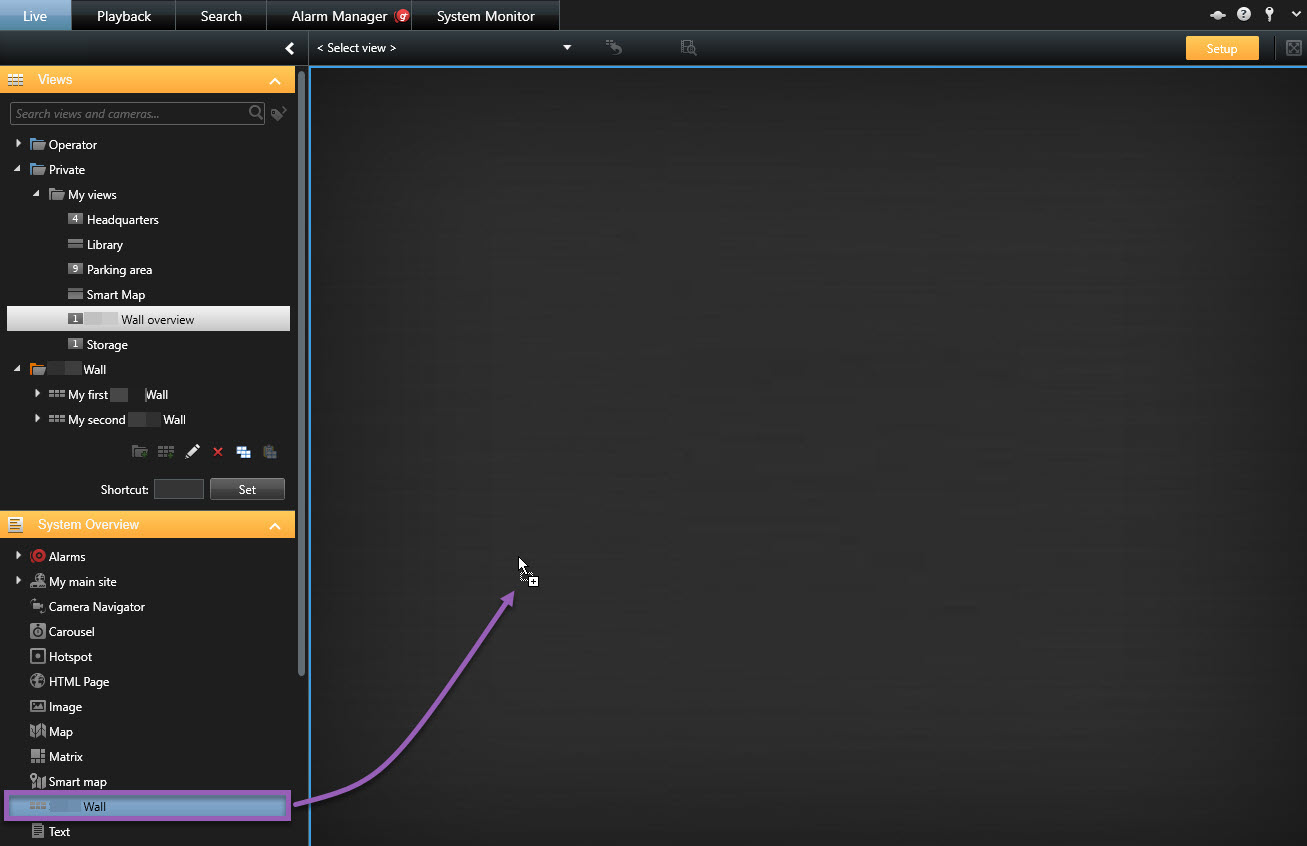The image size is (1307, 846).
Task: Open the Alarm Manager tab
Action: pyautogui.click(x=339, y=16)
